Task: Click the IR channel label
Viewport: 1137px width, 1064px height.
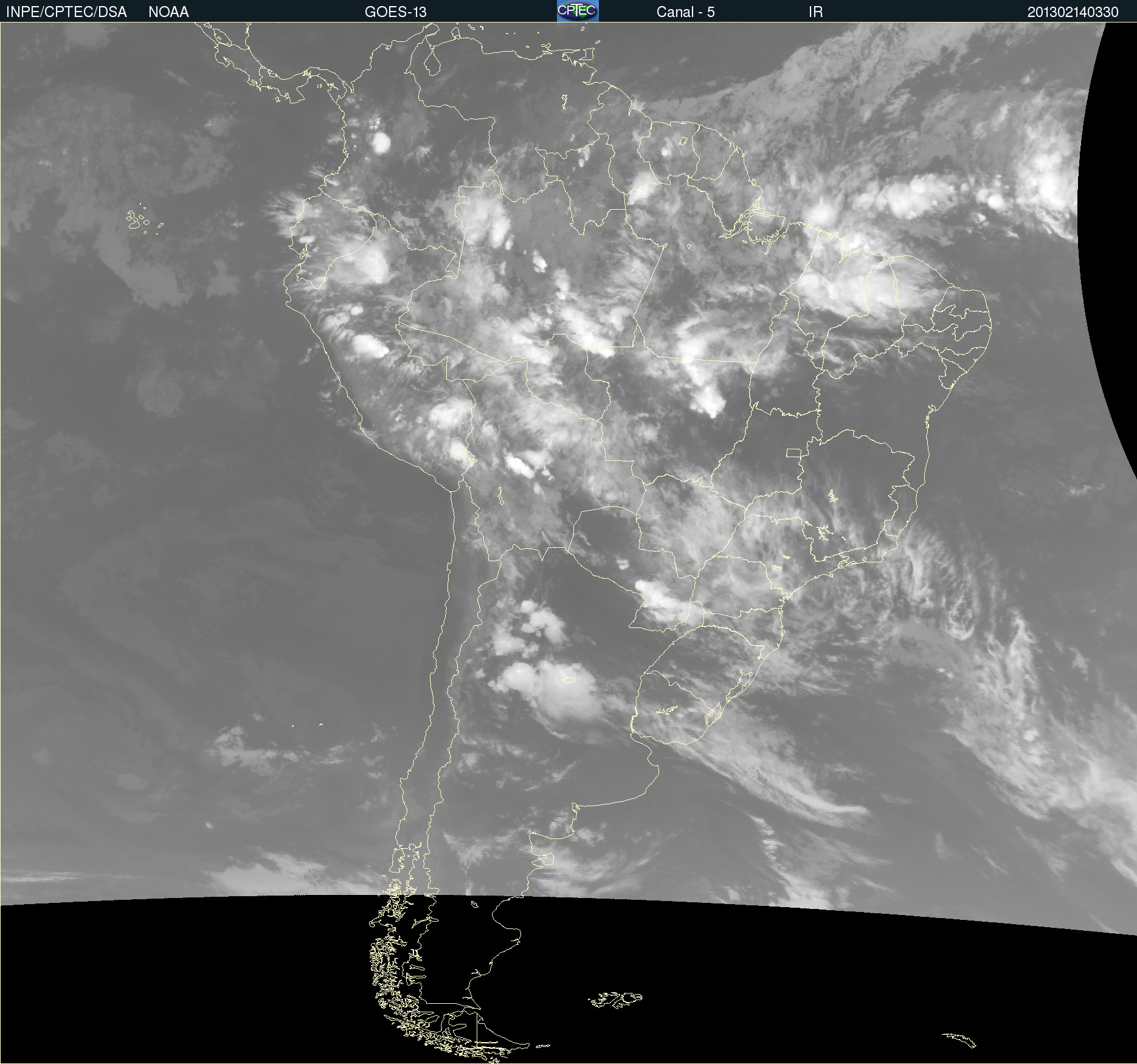Action: pos(815,12)
